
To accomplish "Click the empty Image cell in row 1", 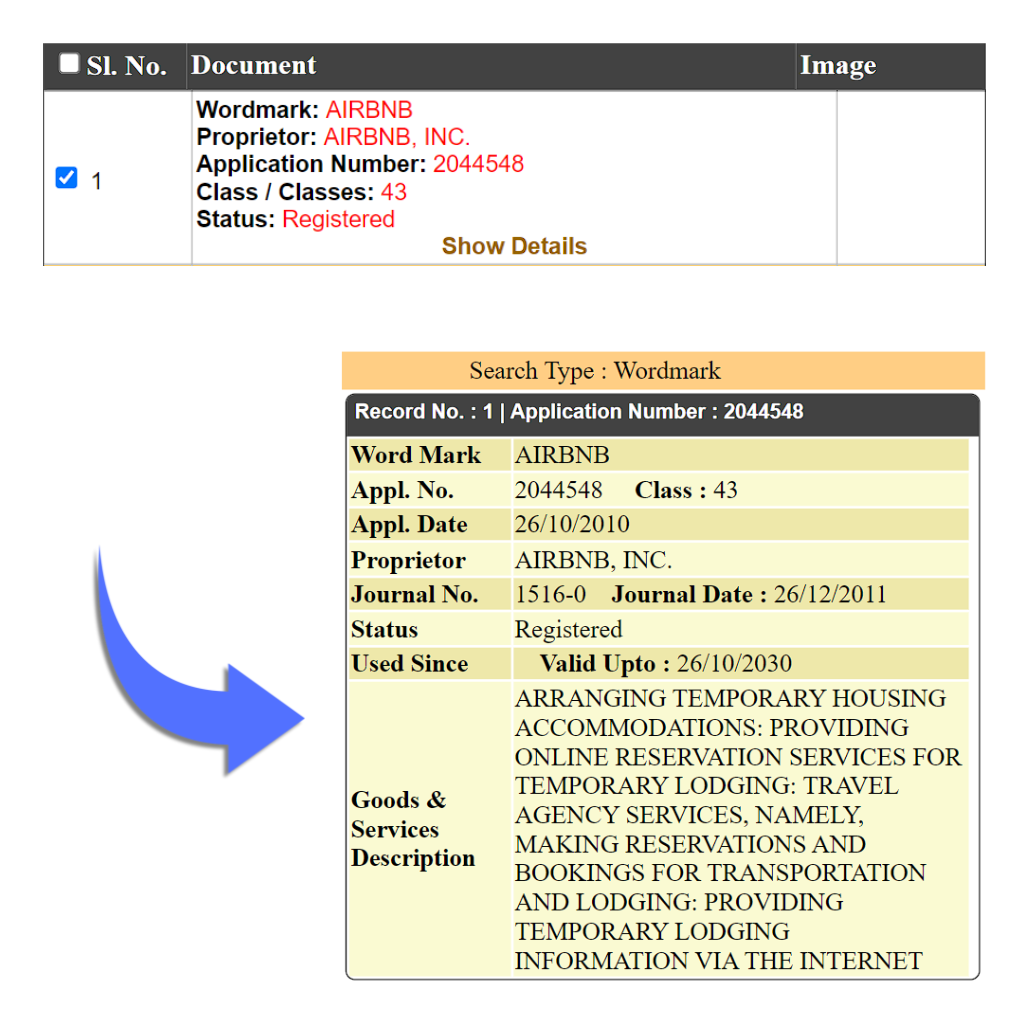I will (x=910, y=178).
